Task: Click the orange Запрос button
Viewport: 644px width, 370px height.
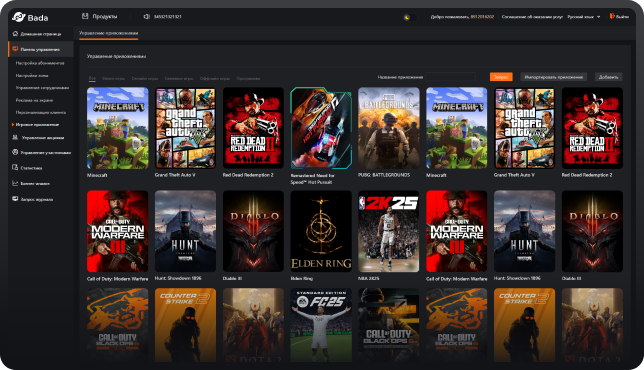Action: pyautogui.click(x=501, y=77)
